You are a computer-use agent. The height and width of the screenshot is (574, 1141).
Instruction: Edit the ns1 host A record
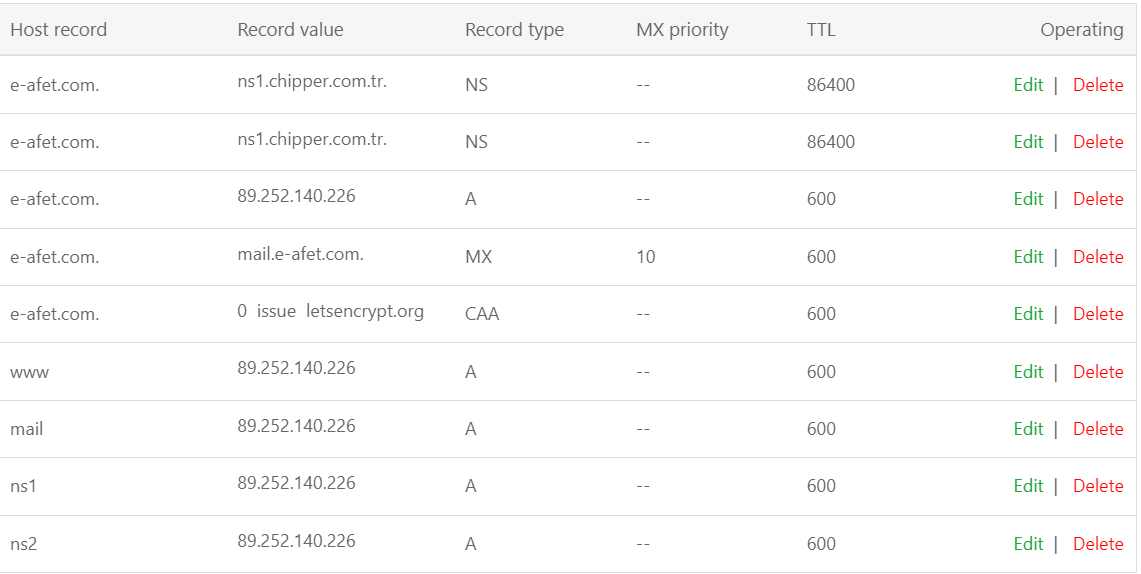pos(1028,486)
